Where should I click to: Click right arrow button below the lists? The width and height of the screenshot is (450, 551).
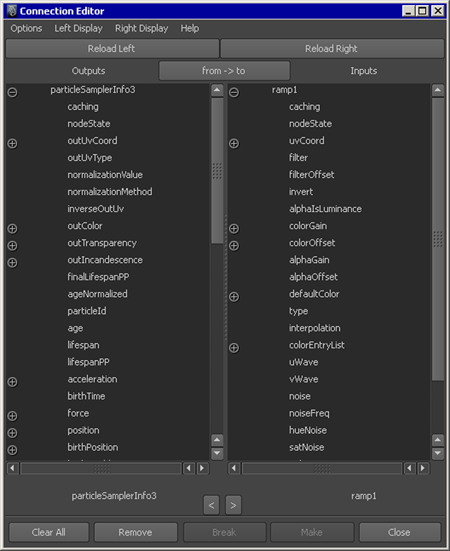click(233, 505)
